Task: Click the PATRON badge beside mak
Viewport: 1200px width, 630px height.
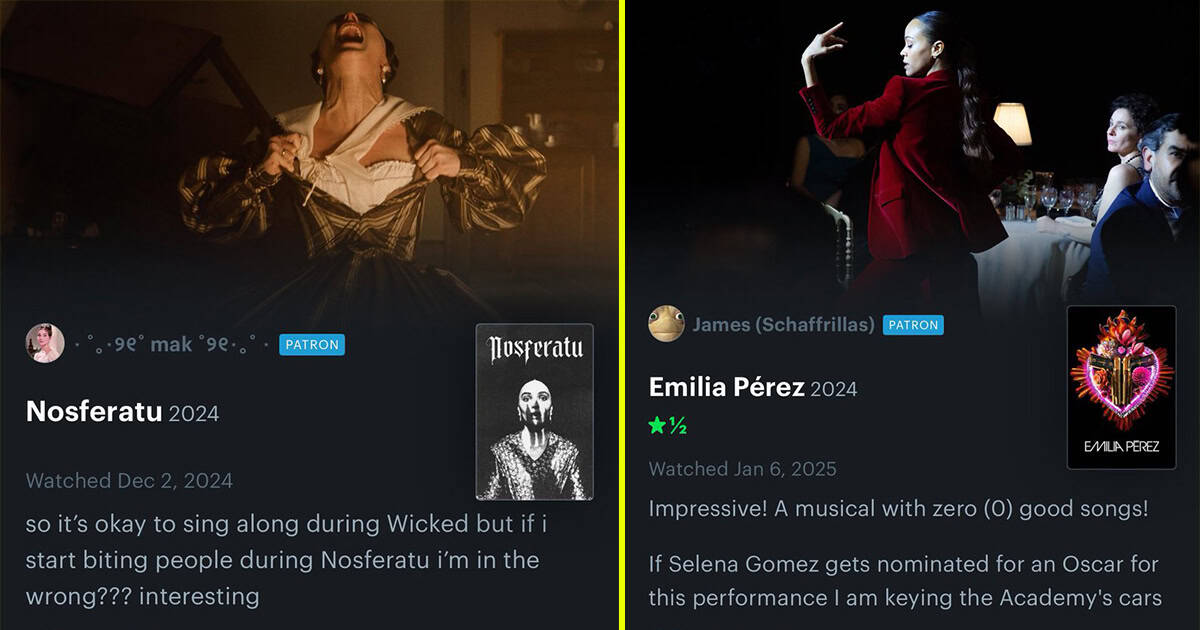Action: (311, 345)
